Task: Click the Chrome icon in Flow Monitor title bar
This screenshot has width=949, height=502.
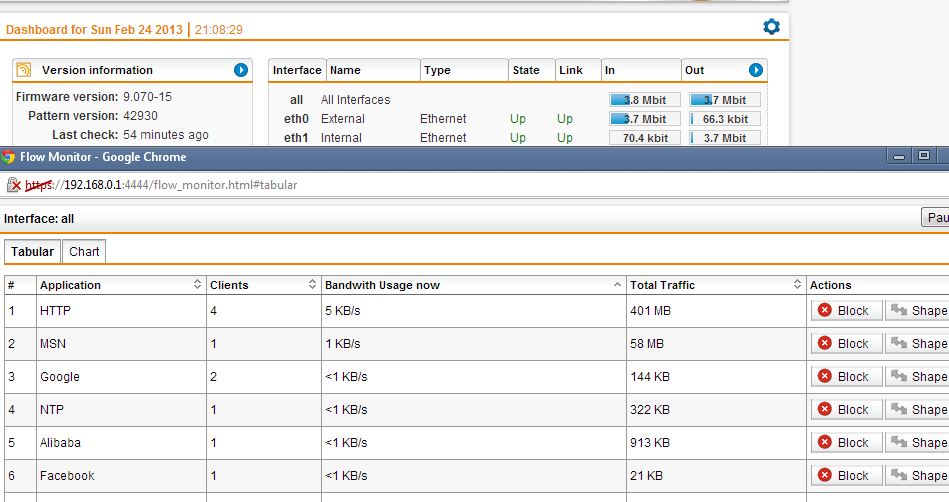Action: (8, 157)
